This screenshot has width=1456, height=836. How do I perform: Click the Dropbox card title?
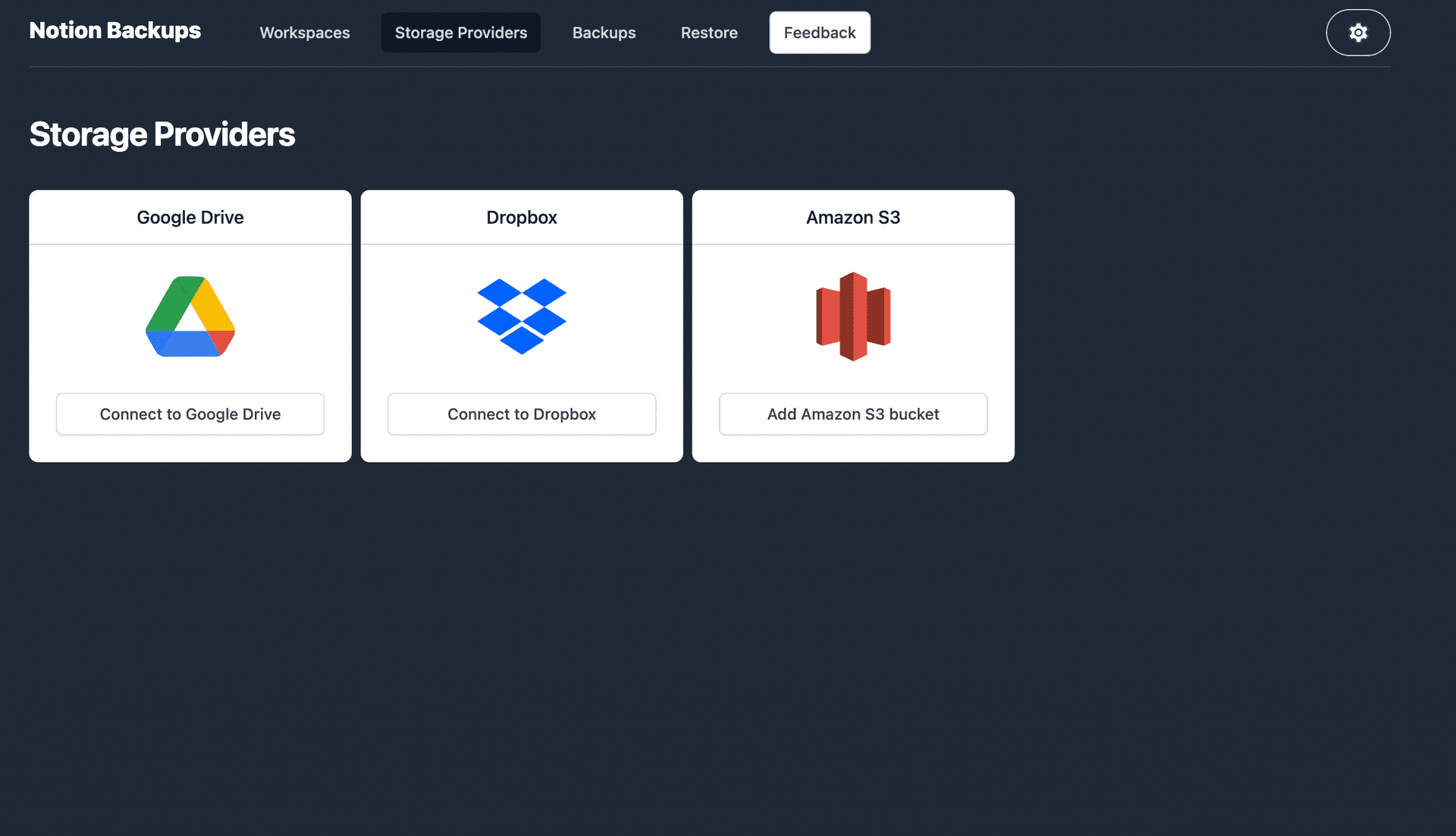[522, 218]
